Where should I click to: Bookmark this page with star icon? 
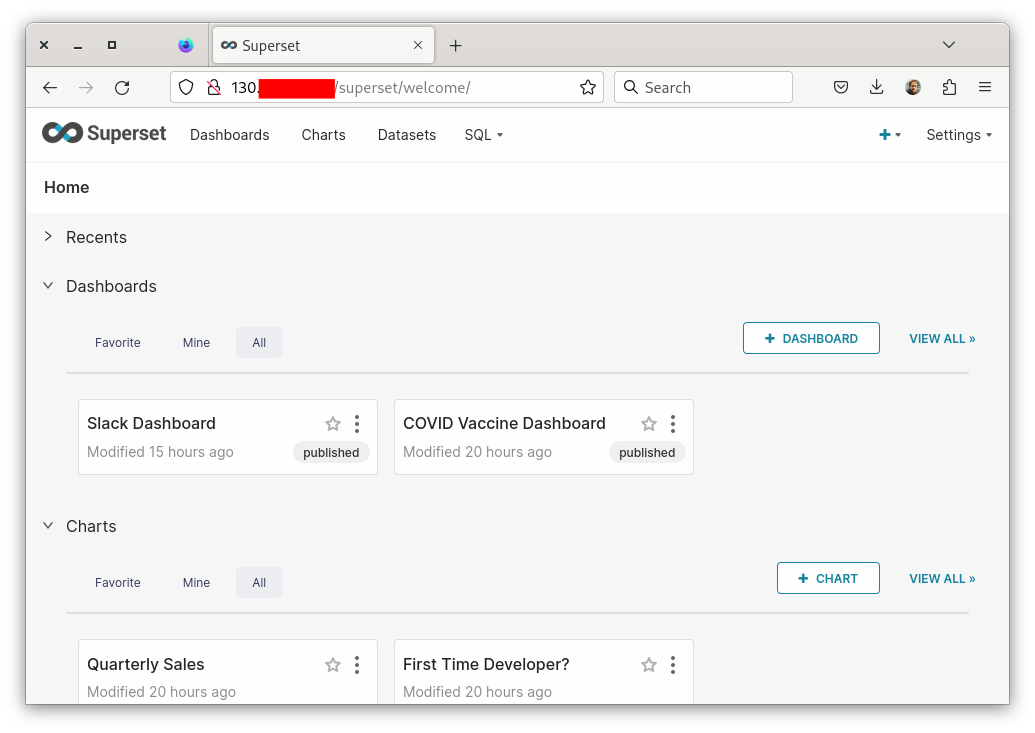(x=588, y=88)
